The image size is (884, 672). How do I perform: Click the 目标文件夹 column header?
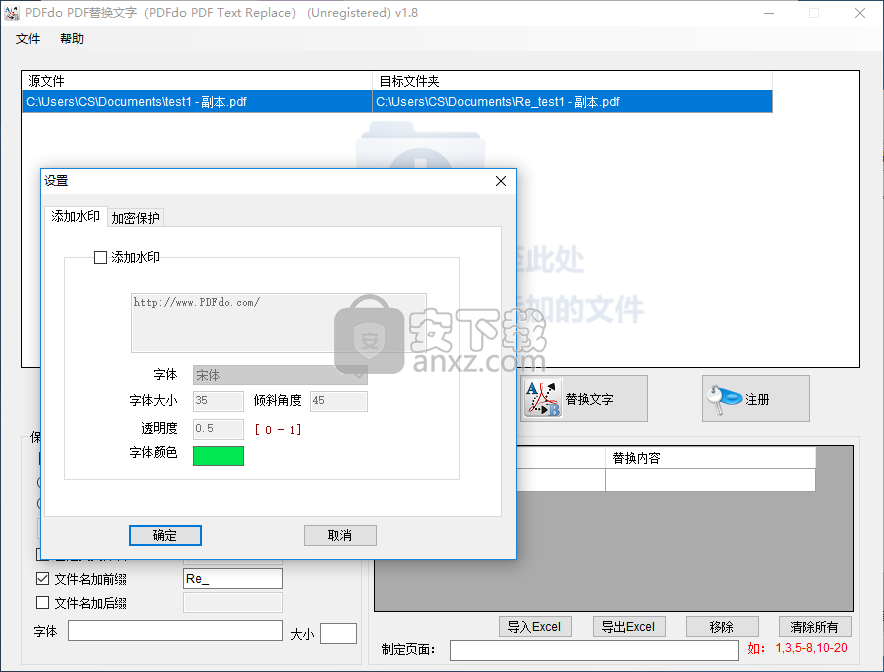pyautogui.click(x=572, y=81)
